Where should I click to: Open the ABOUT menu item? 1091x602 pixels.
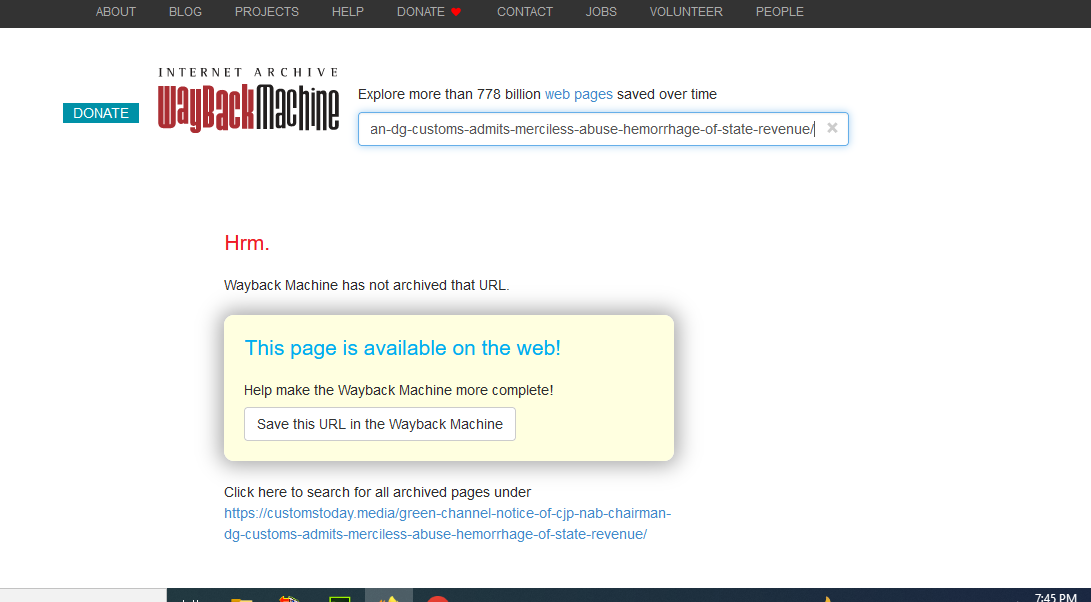pos(116,12)
